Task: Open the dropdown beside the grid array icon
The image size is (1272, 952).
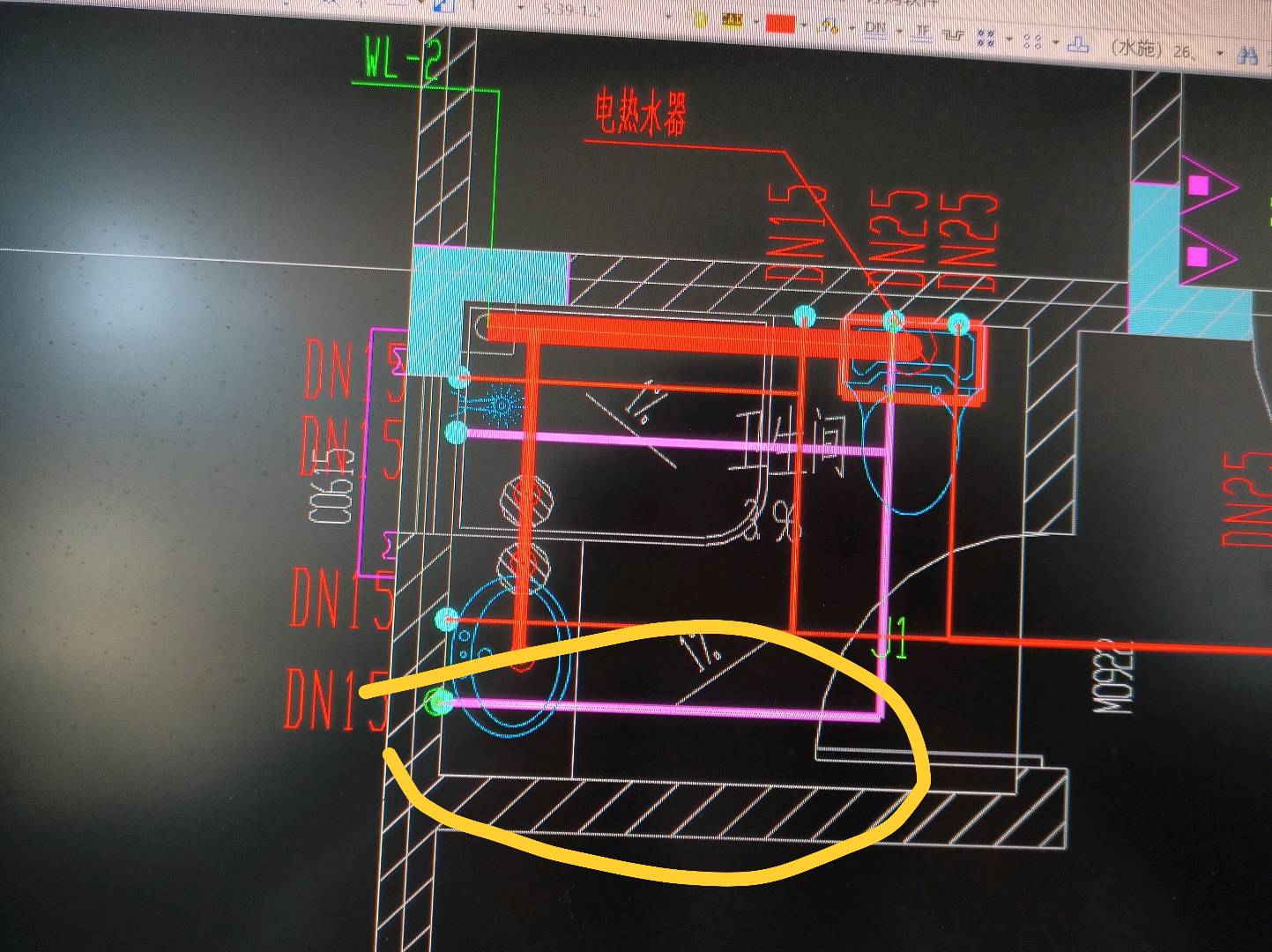Action: pyautogui.click(x=1009, y=39)
